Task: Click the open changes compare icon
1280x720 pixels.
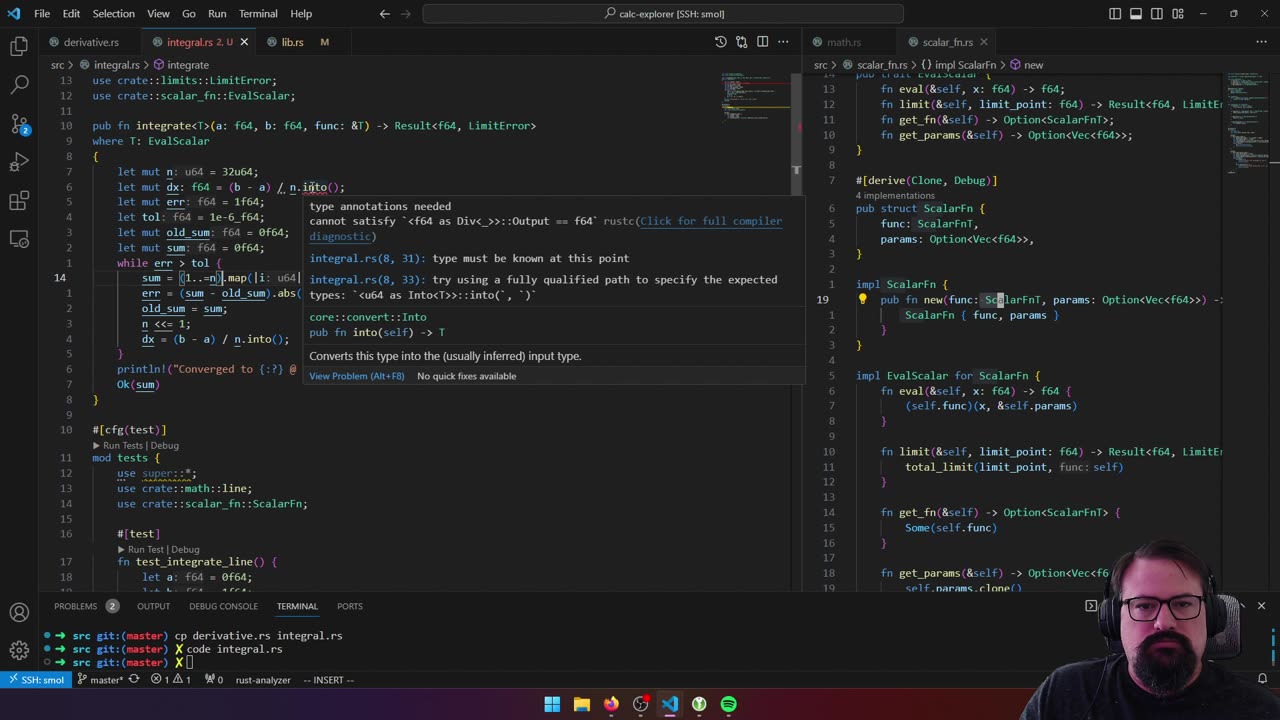Action: click(x=741, y=42)
